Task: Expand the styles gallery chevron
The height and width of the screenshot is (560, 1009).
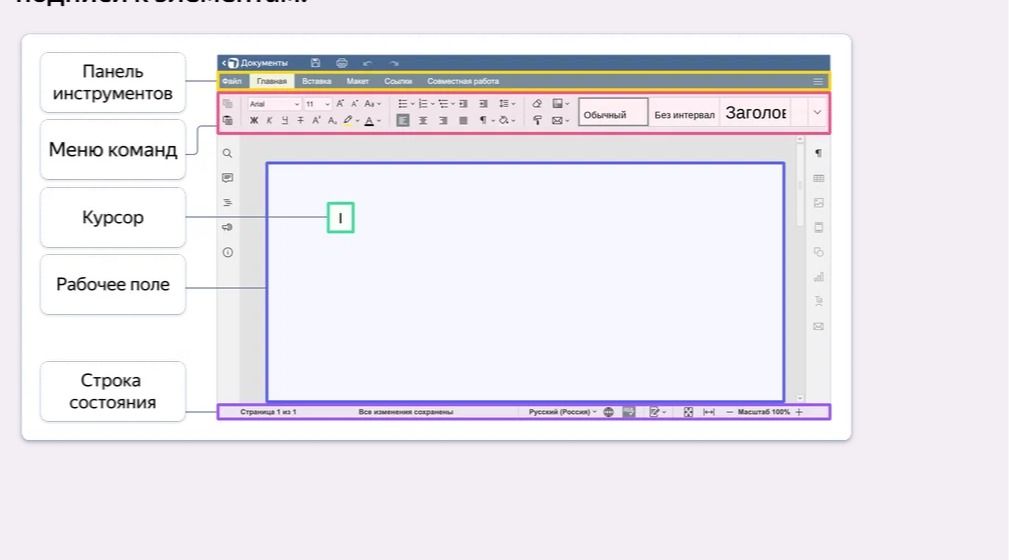Action: pyautogui.click(x=817, y=113)
